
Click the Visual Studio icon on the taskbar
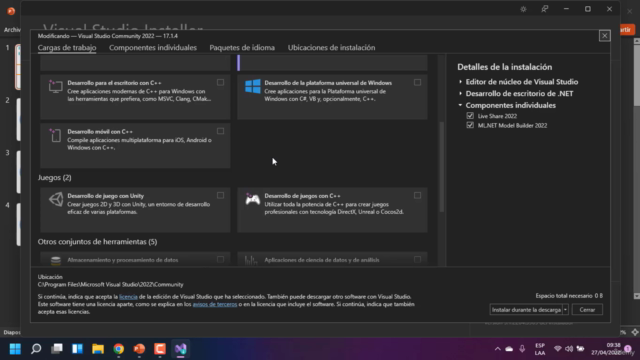[181, 349]
